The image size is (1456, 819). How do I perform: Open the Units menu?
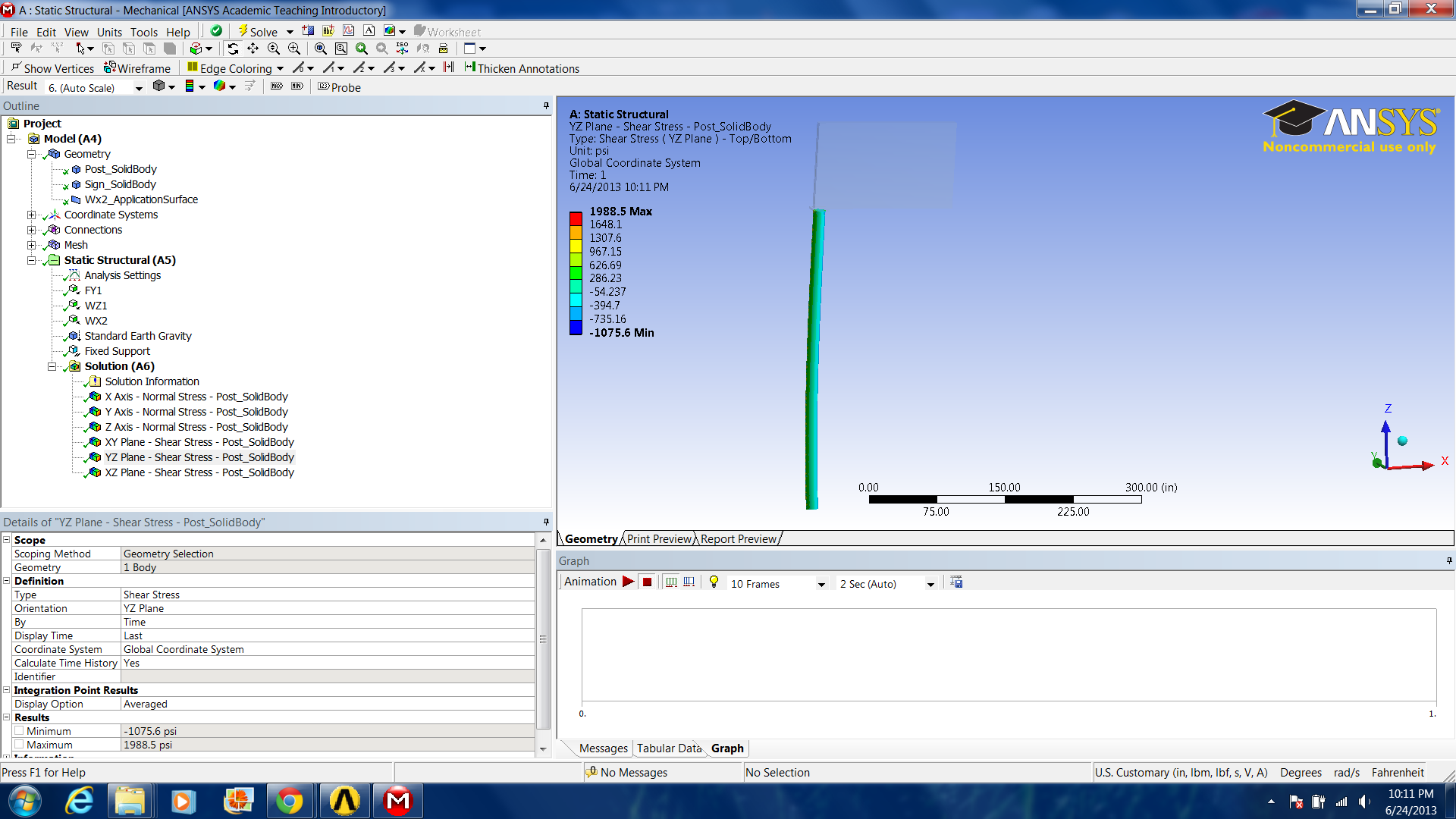coord(109,32)
